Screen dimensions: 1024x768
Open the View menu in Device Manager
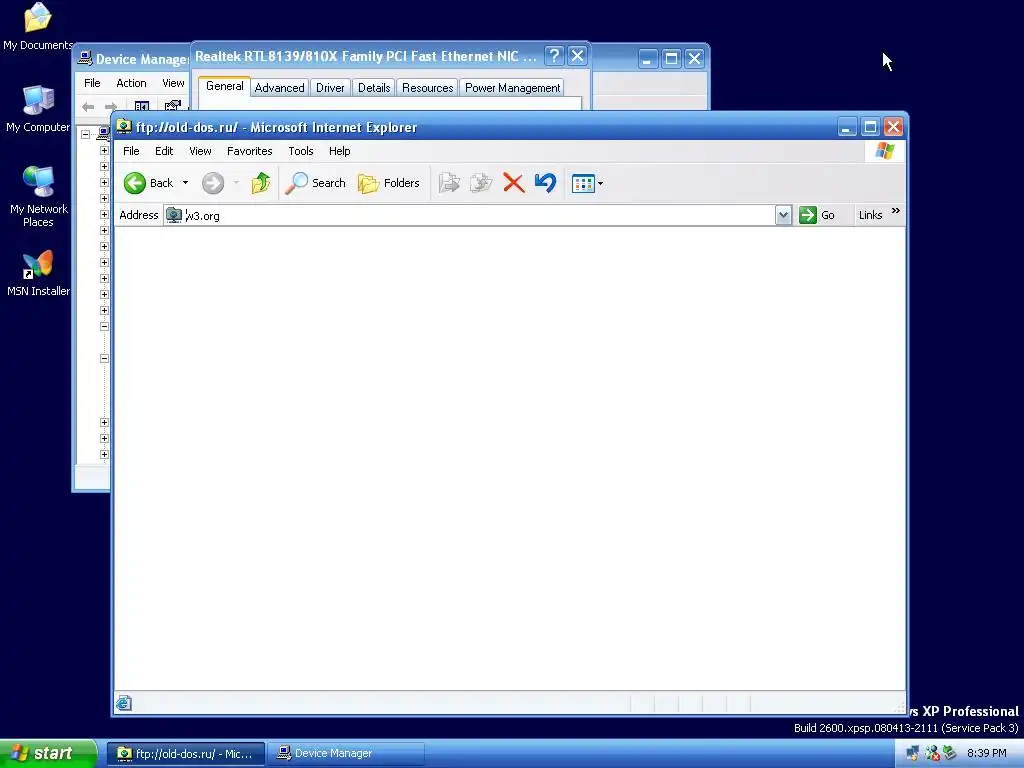coord(173,83)
